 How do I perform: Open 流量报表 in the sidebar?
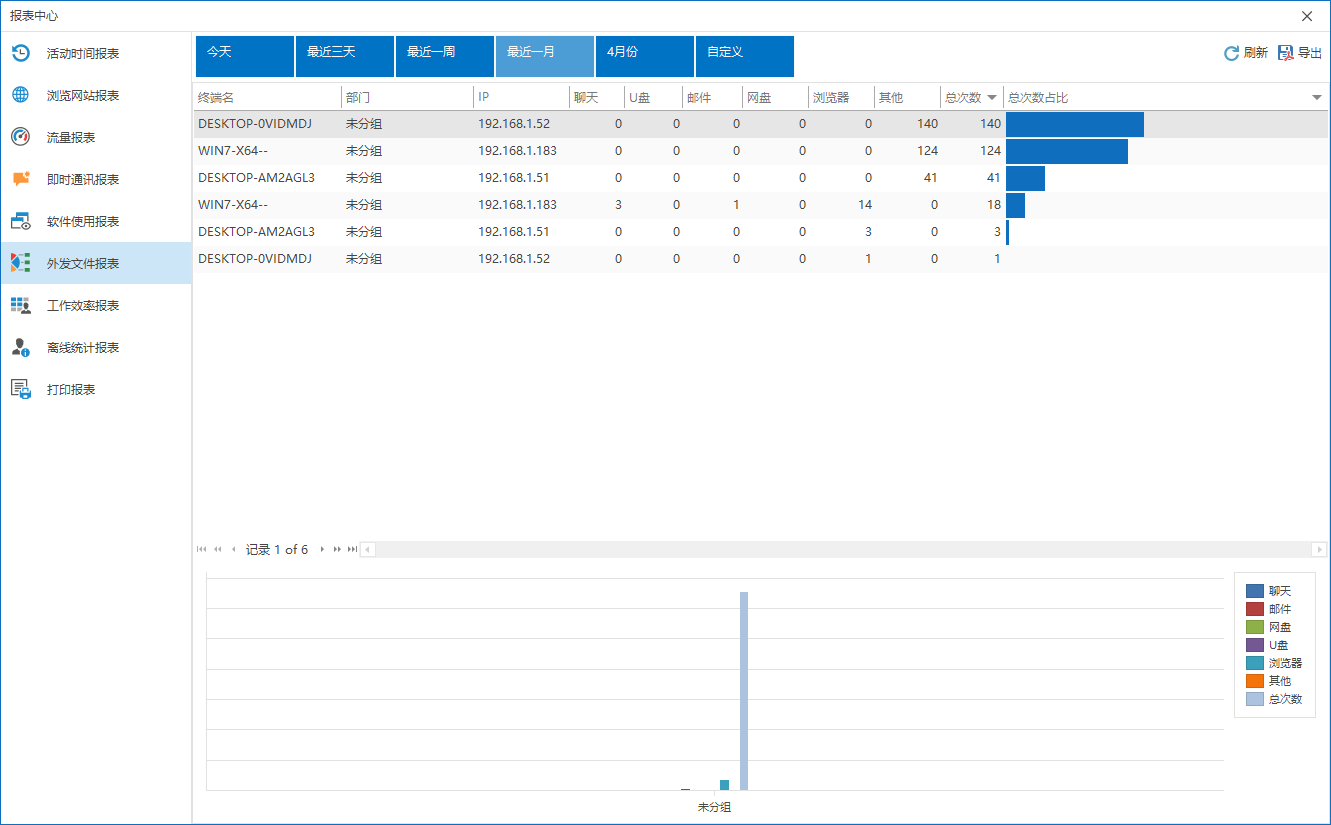coord(96,137)
